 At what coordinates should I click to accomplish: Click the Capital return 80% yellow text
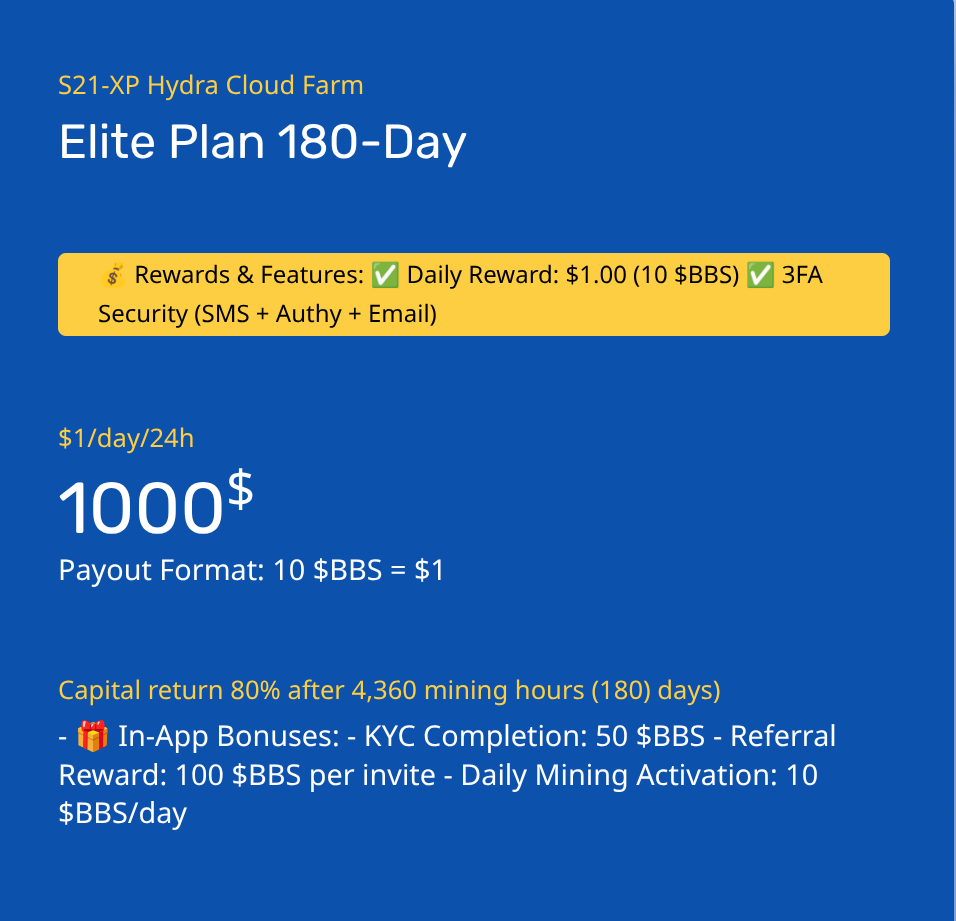[390, 691]
